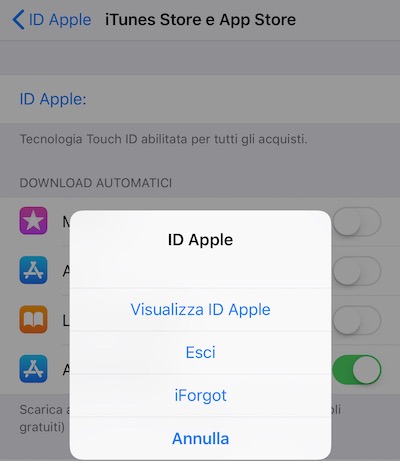Turn on the switch in the orange Books row
This screenshot has width=400, height=461.
click(357, 320)
